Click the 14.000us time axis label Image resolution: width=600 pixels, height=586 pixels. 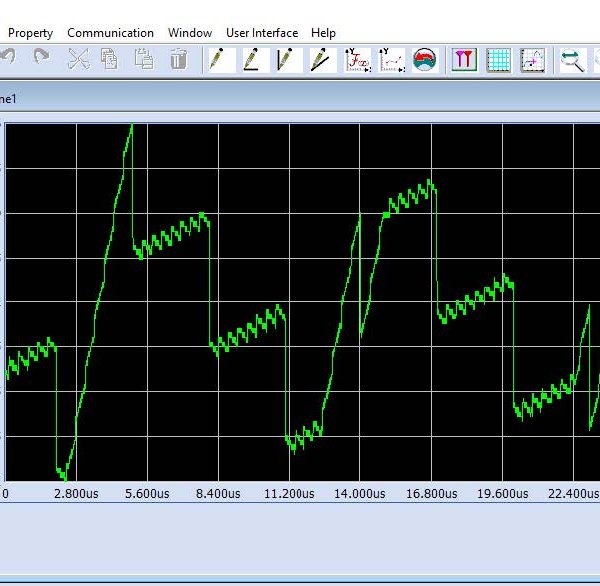(359, 493)
